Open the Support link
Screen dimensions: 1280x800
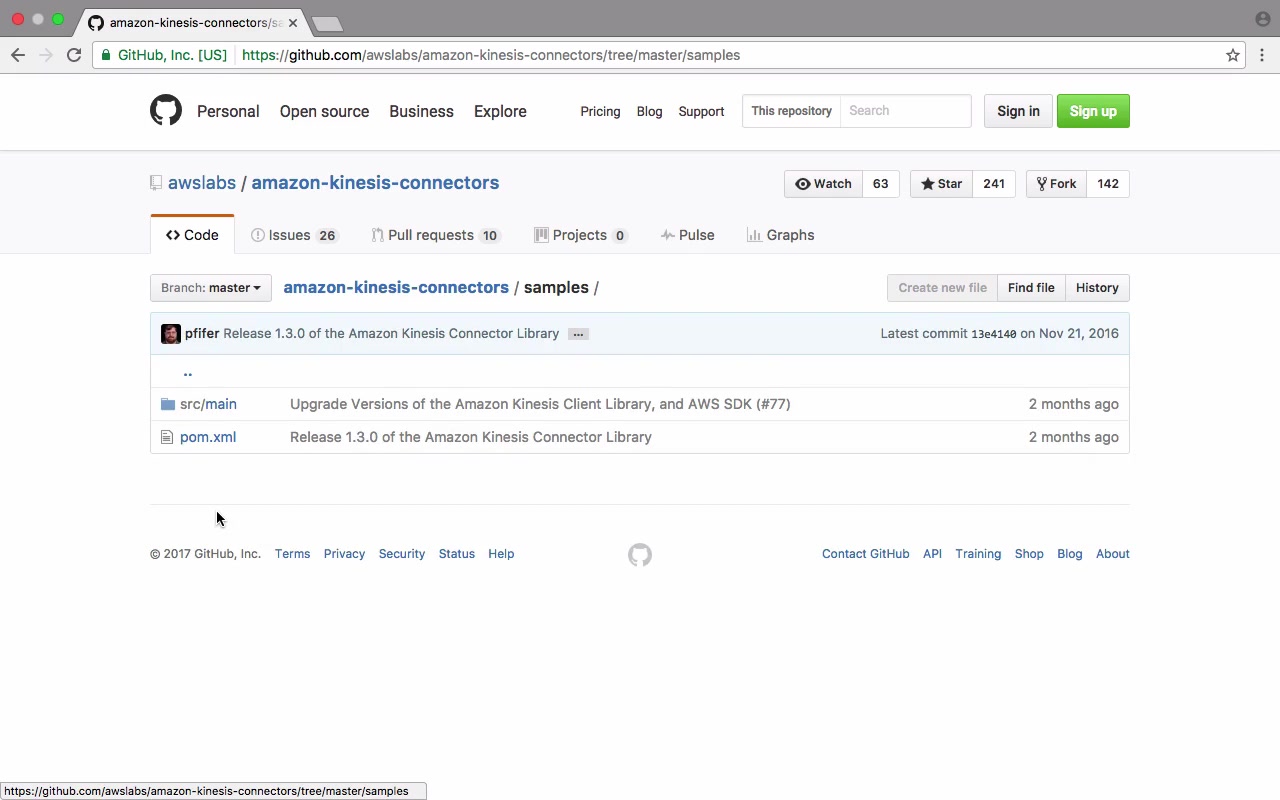pyautogui.click(x=701, y=111)
